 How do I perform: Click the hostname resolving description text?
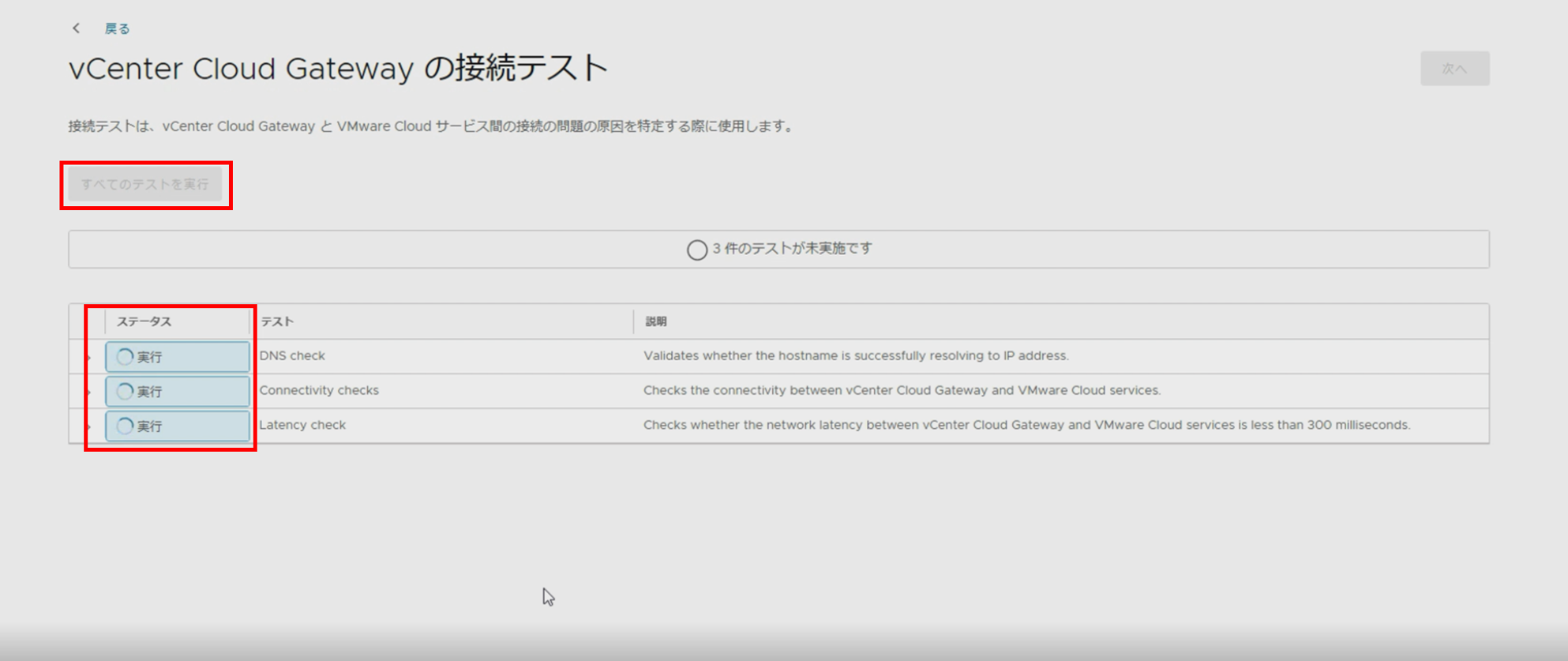click(856, 355)
